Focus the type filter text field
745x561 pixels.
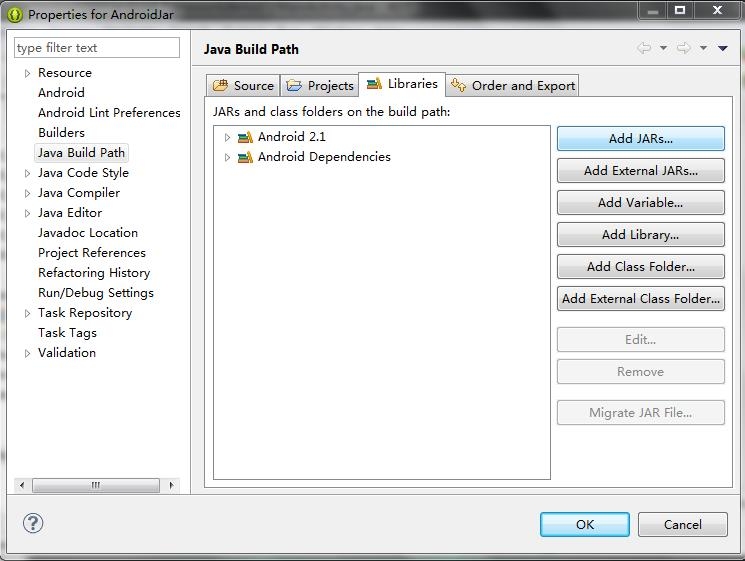pyautogui.click(x=97, y=48)
